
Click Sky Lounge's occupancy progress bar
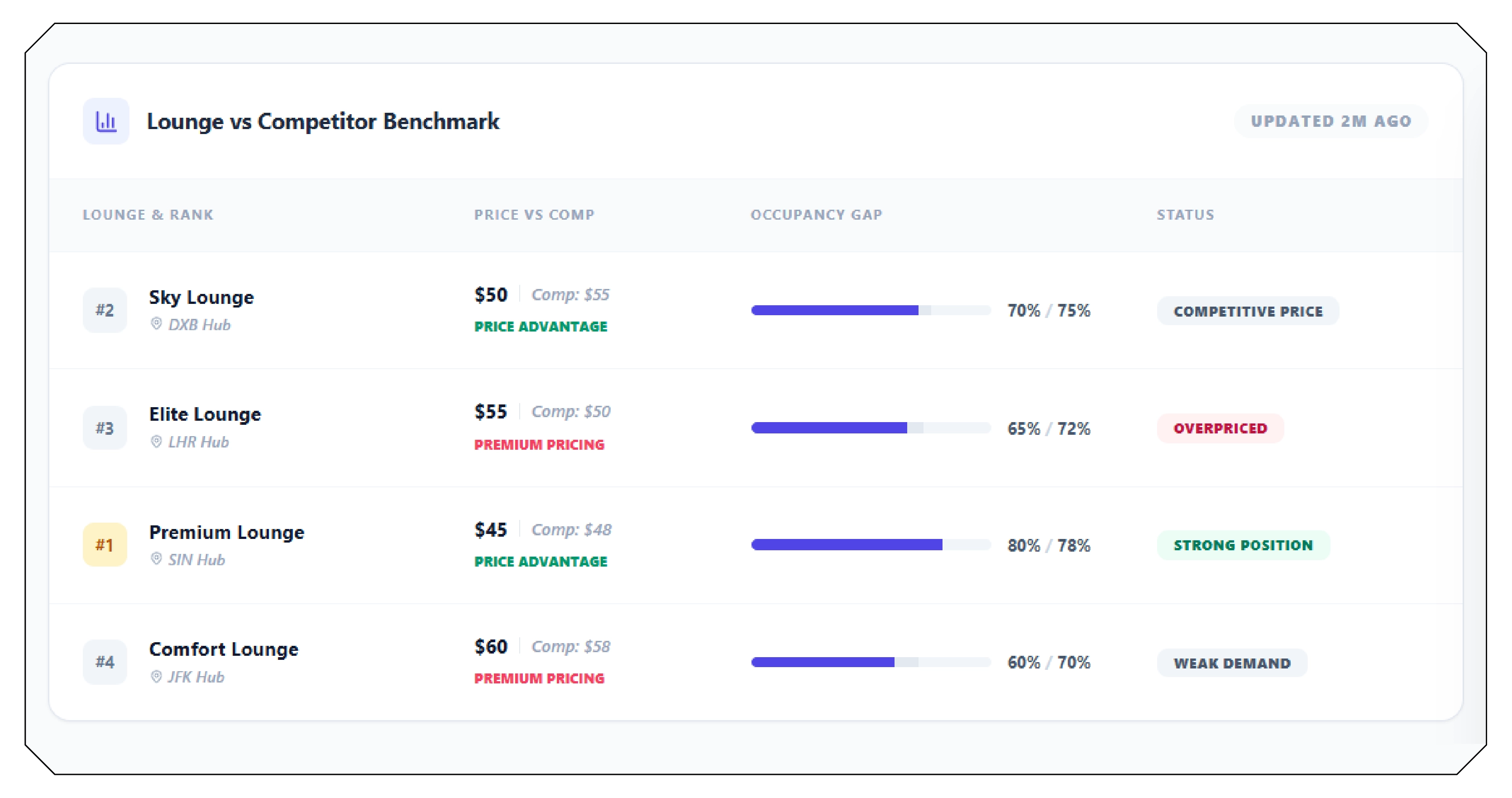click(871, 310)
